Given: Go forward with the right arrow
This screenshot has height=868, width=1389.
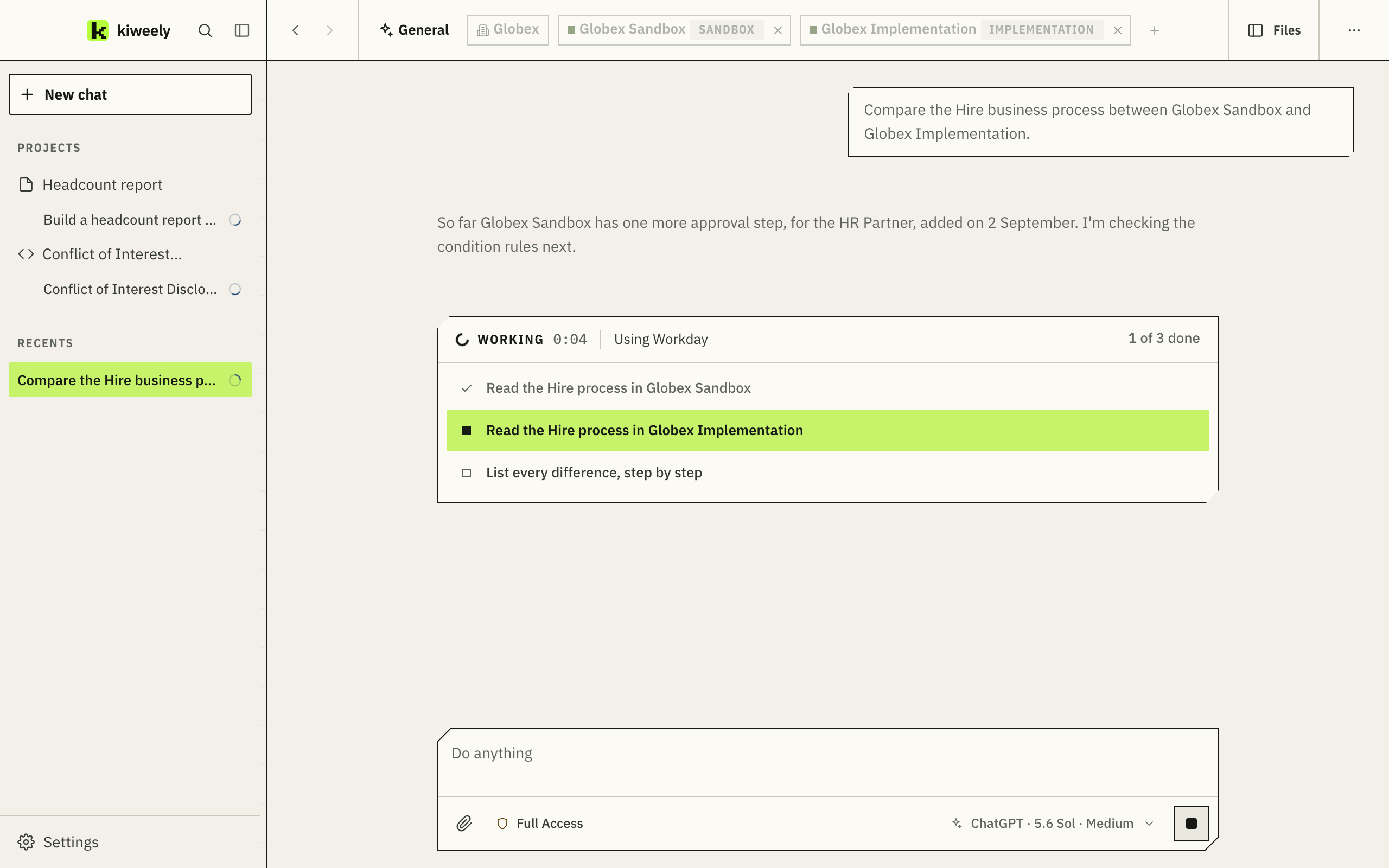Looking at the screenshot, I should 329,30.
